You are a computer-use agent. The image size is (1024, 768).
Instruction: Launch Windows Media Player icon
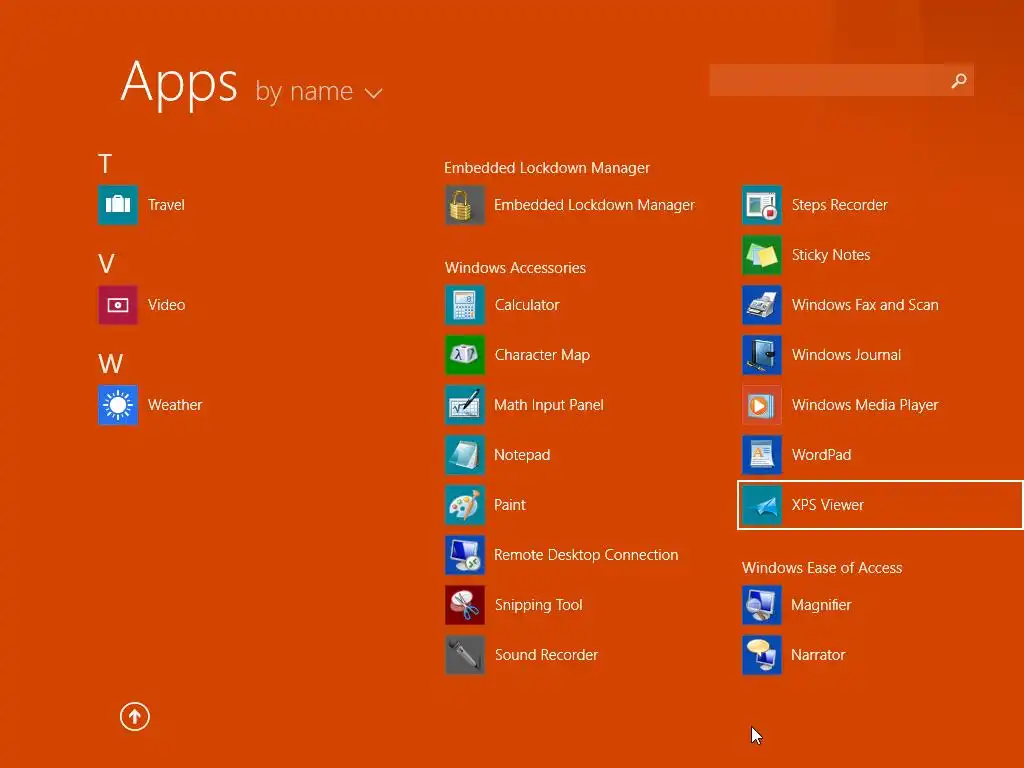[x=761, y=404]
